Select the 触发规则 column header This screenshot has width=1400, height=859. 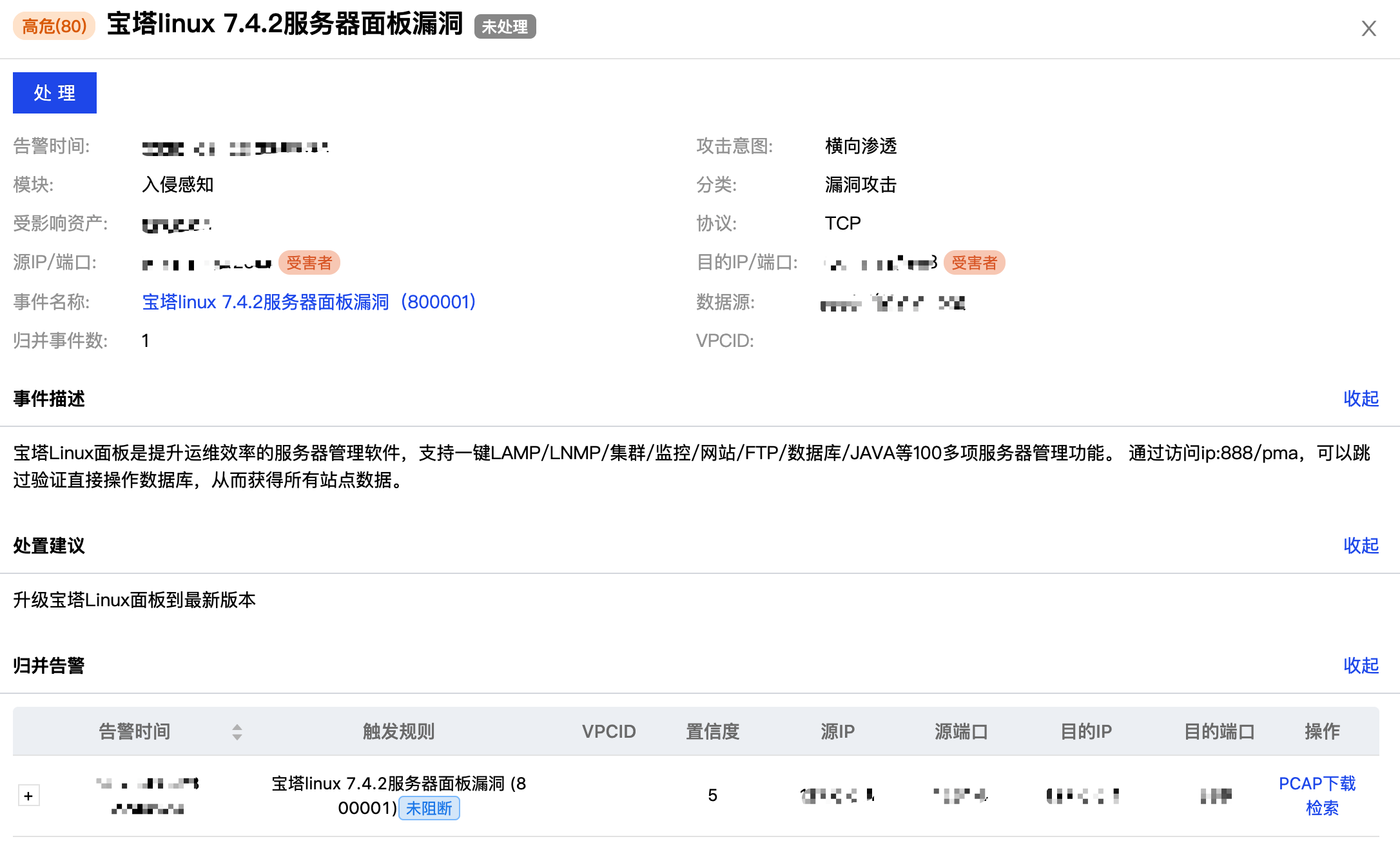pos(399,731)
